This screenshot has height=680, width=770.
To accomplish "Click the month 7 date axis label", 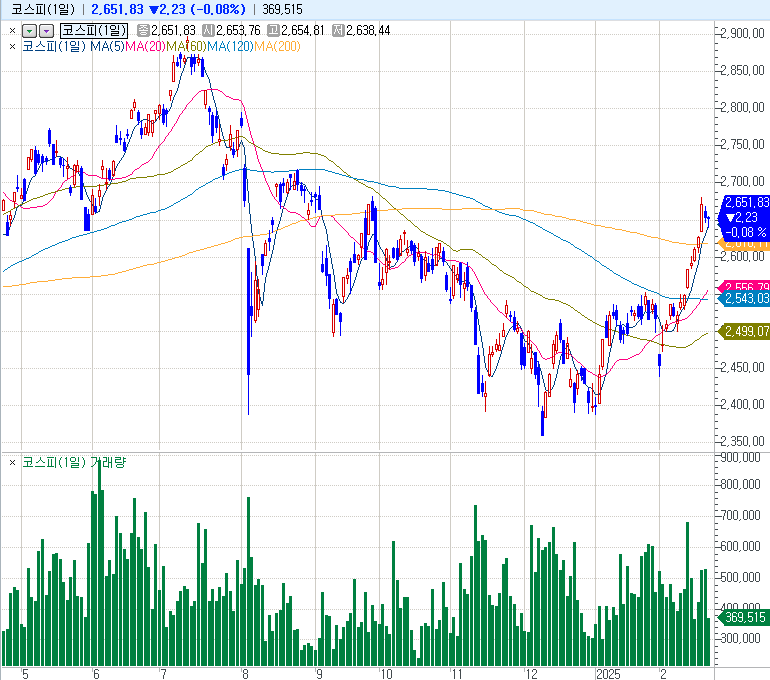I will click(x=163, y=674).
